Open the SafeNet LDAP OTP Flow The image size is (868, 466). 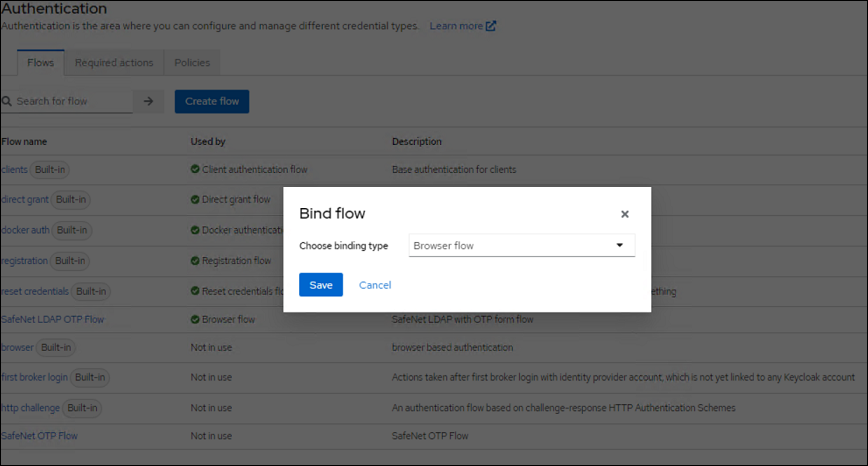pyautogui.click(x=52, y=320)
